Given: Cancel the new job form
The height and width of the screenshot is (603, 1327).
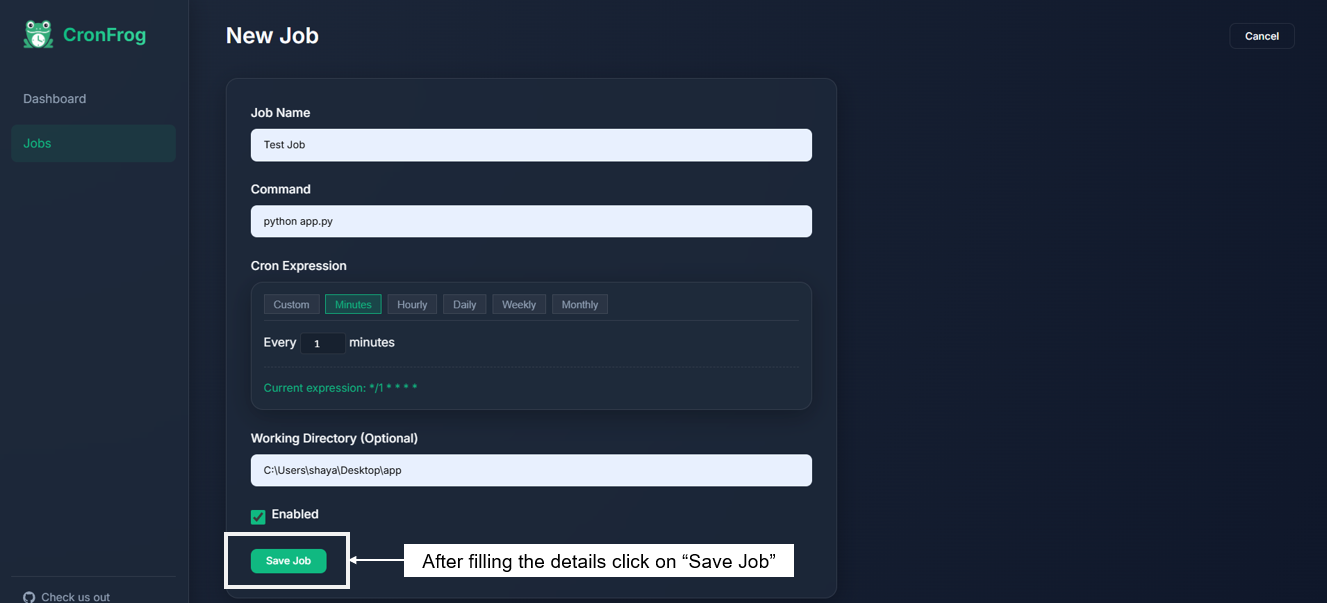Looking at the screenshot, I should point(1262,36).
